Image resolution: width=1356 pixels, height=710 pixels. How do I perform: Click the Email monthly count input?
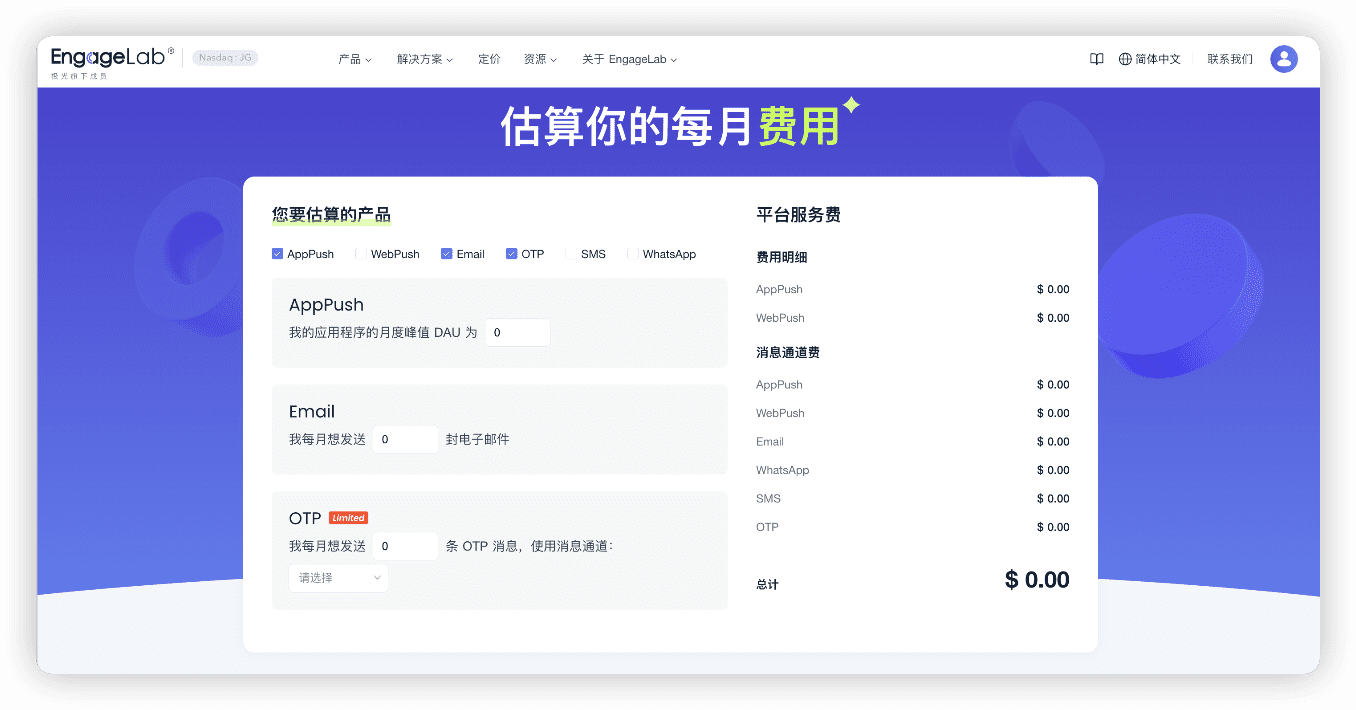click(x=405, y=439)
